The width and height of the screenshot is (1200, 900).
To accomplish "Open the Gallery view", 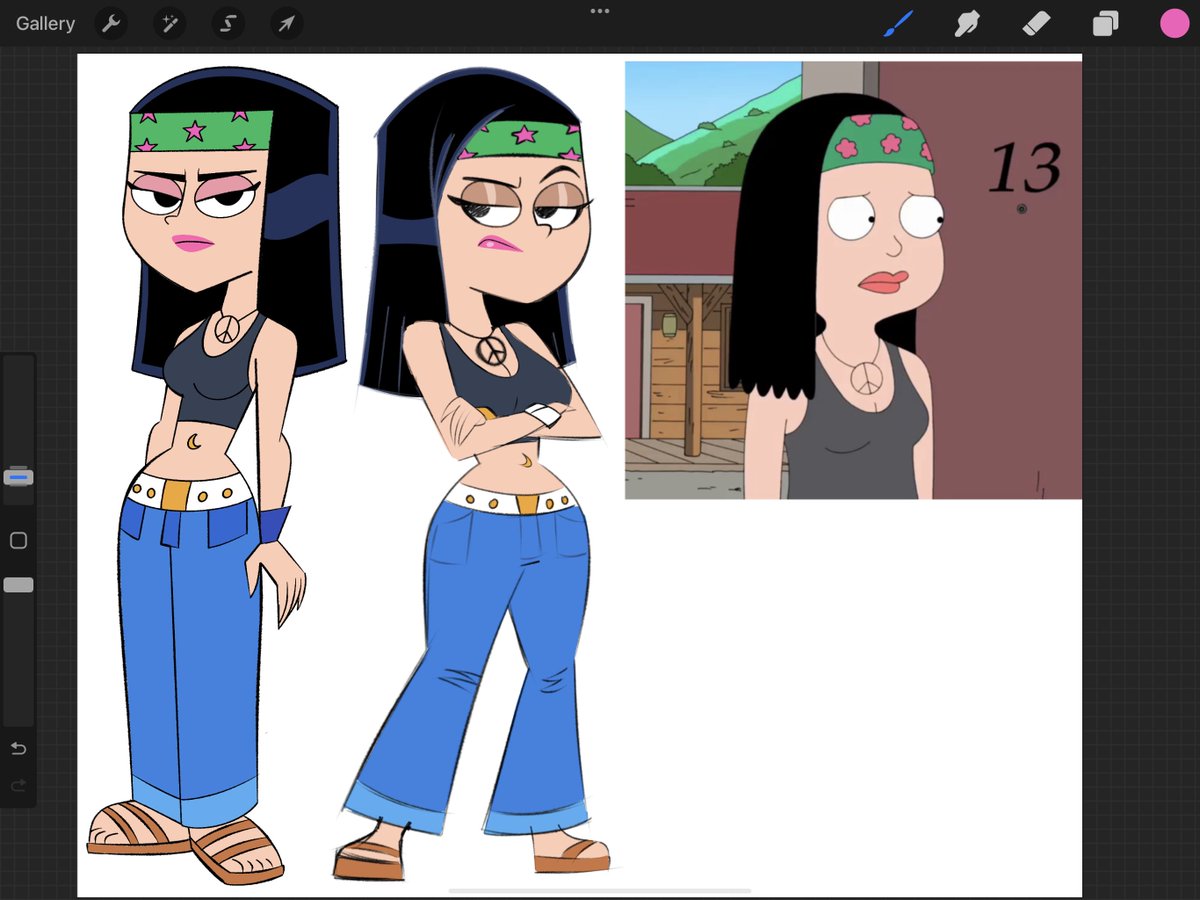I will coord(45,24).
